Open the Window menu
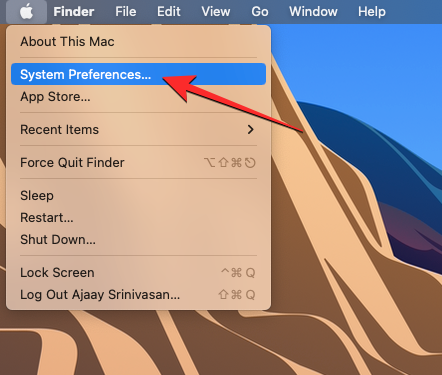Image resolution: width=442 pixels, height=375 pixels. pyautogui.click(x=313, y=12)
